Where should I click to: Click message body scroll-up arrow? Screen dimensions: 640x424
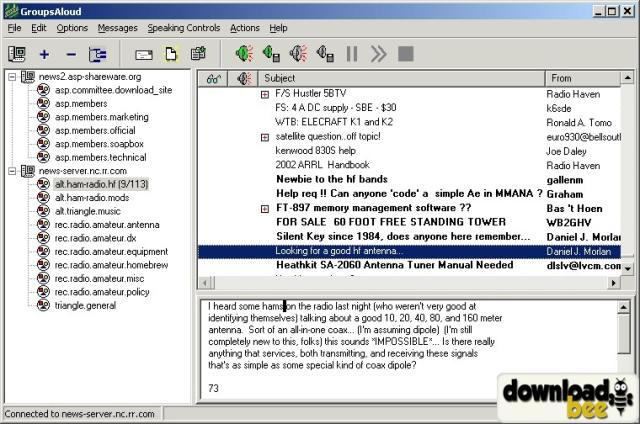pyautogui.click(x=624, y=307)
